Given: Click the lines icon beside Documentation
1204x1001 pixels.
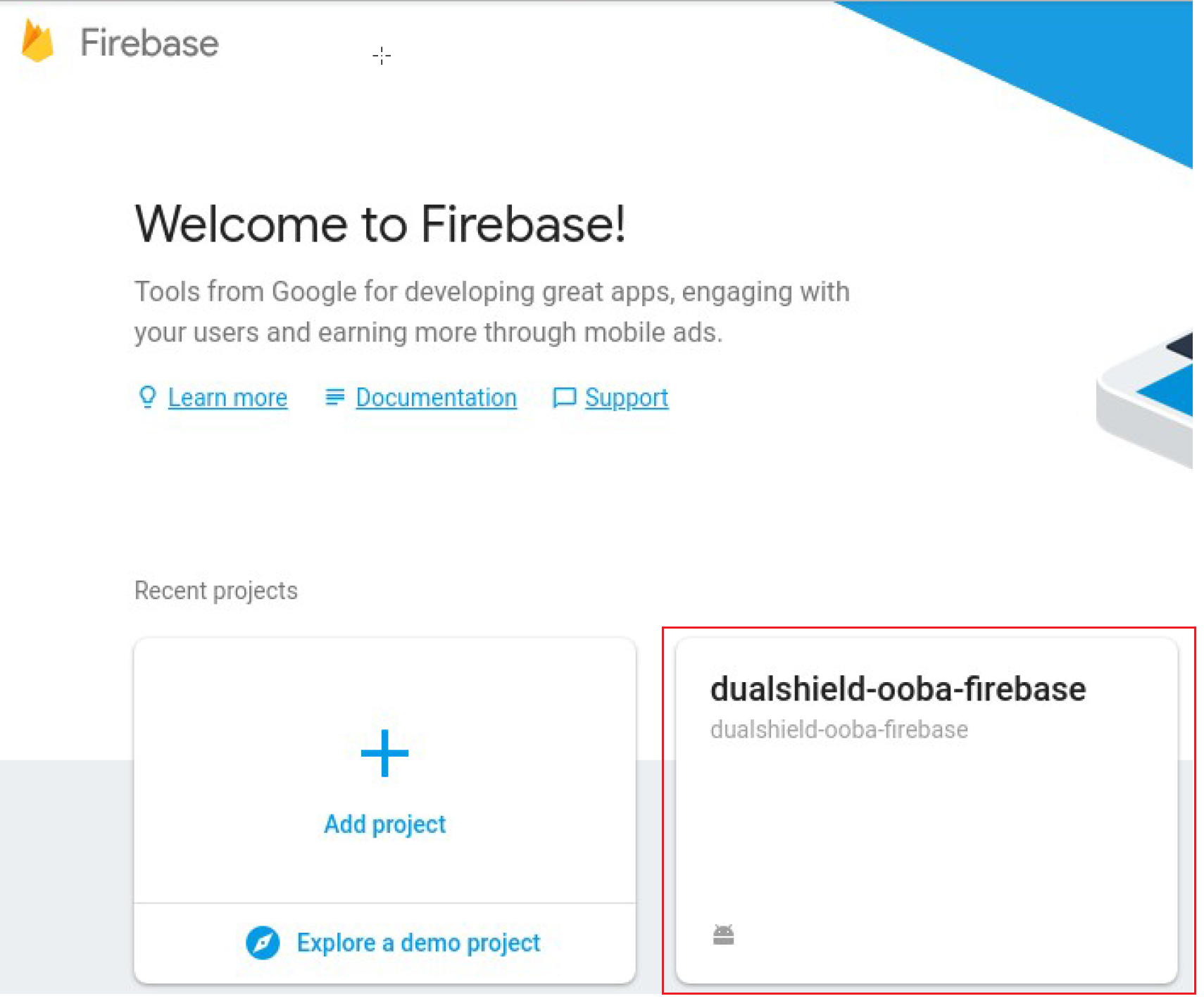Looking at the screenshot, I should (334, 398).
